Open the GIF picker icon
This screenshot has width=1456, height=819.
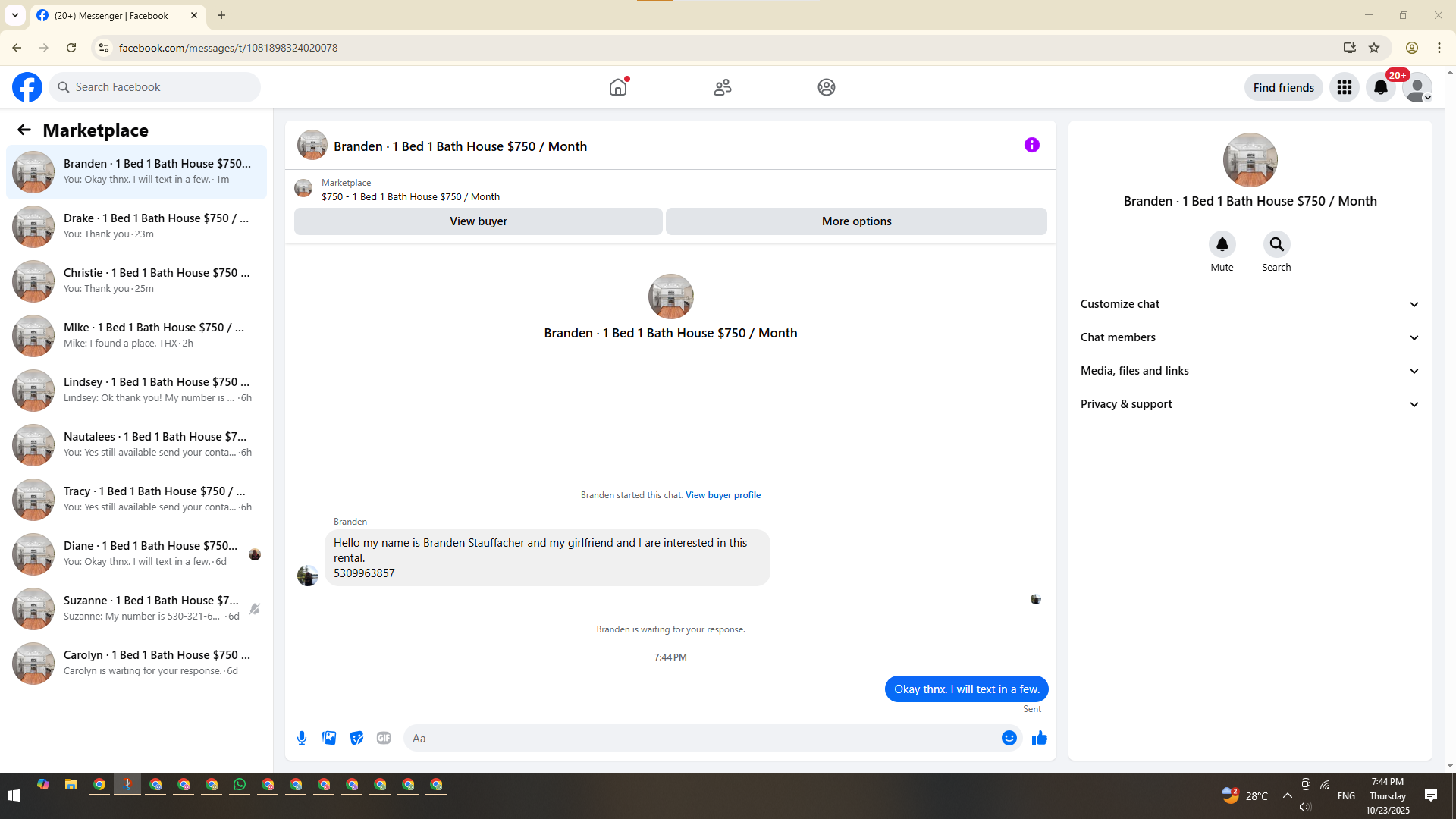pos(384,738)
